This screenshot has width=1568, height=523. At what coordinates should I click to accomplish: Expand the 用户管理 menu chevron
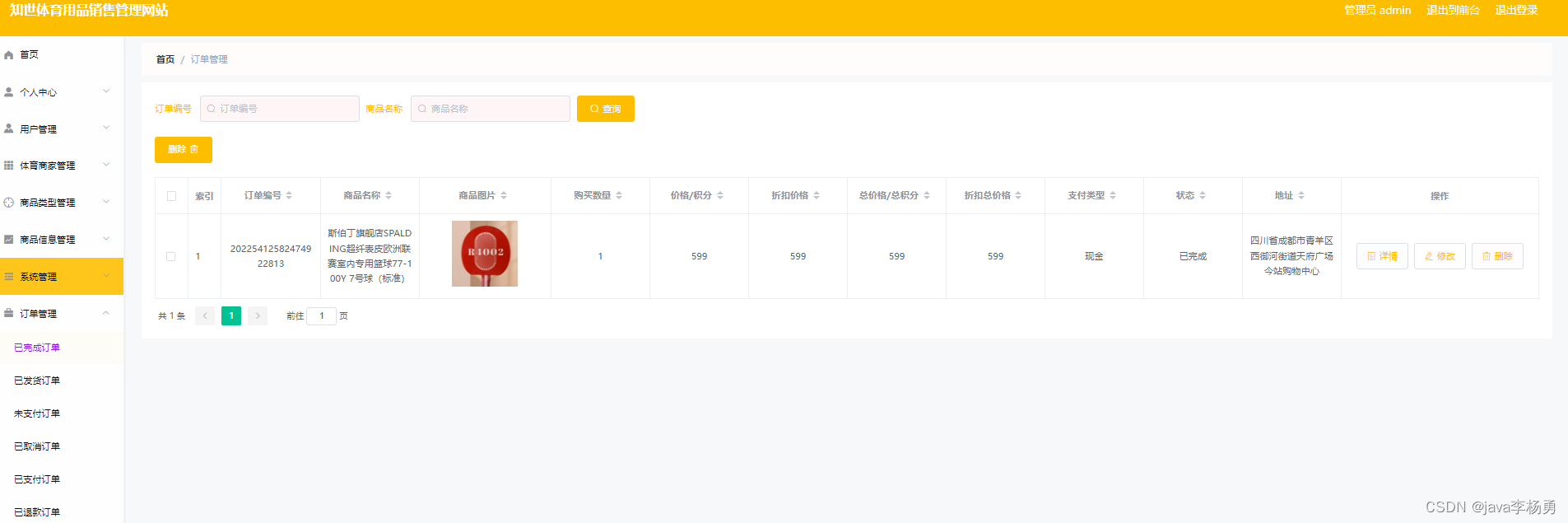[106, 128]
